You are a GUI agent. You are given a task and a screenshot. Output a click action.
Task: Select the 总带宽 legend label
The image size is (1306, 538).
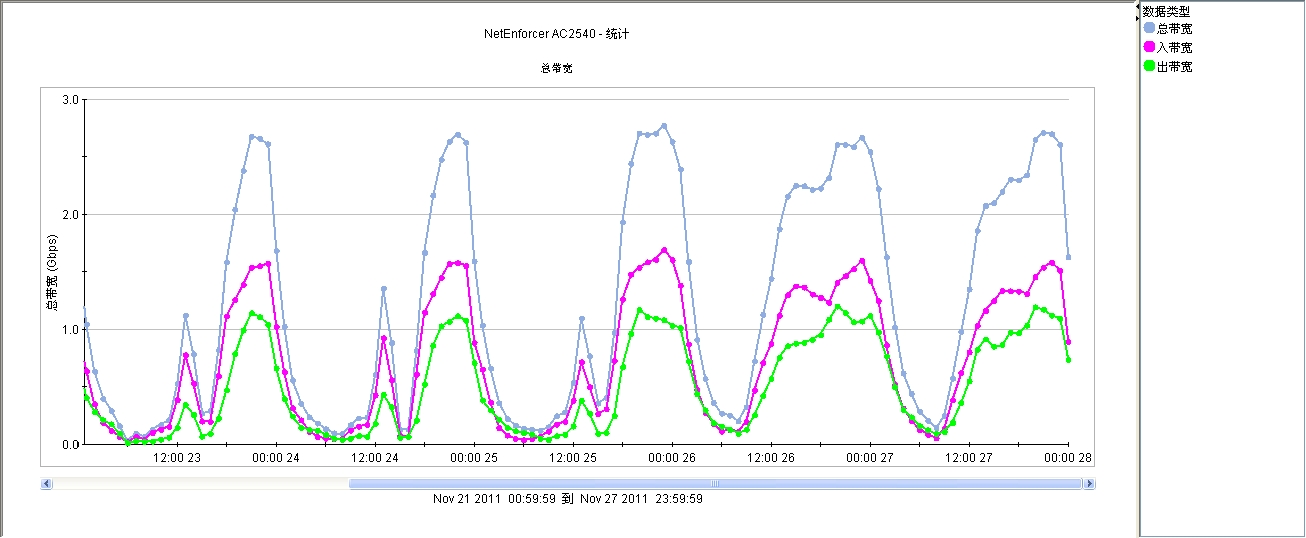[x=1174, y=28]
